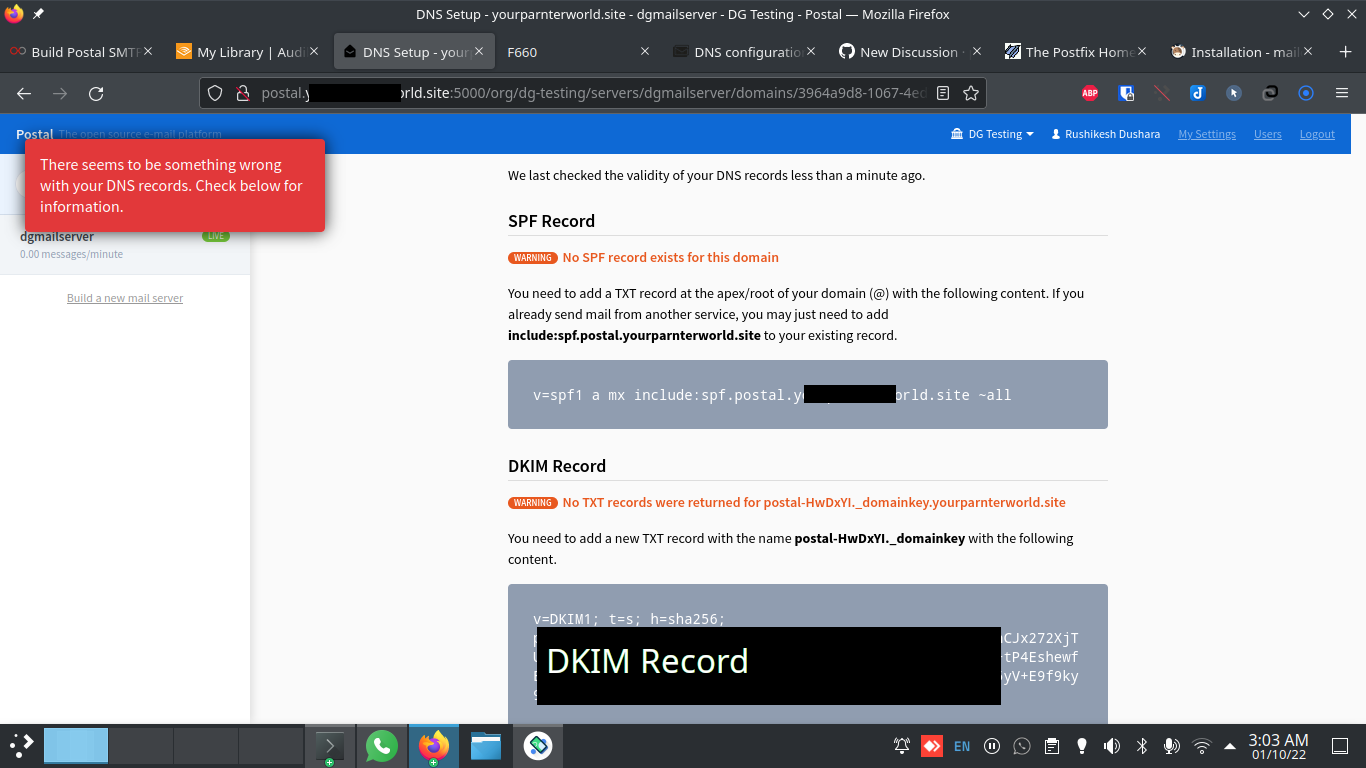Open the tracking protection shield
Viewport: 1366px width, 768px height.
click(x=214, y=93)
